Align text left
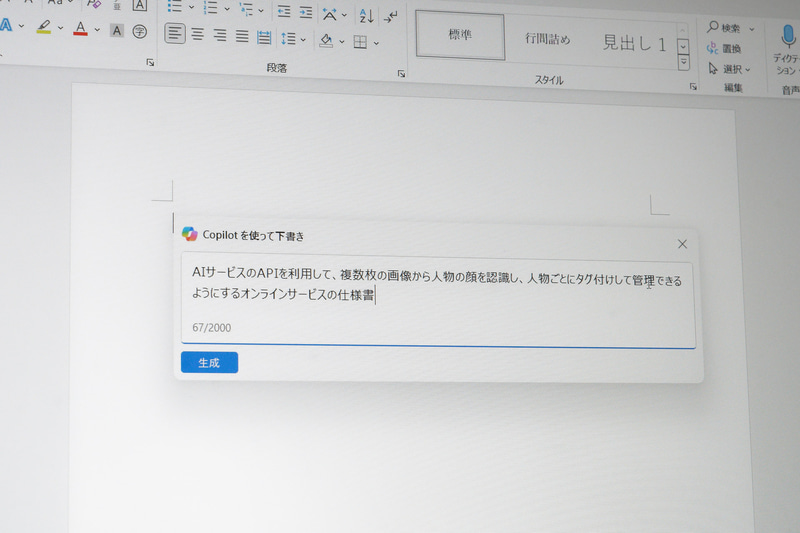Image resolution: width=800 pixels, height=533 pixels. click(x=174, y=34)
